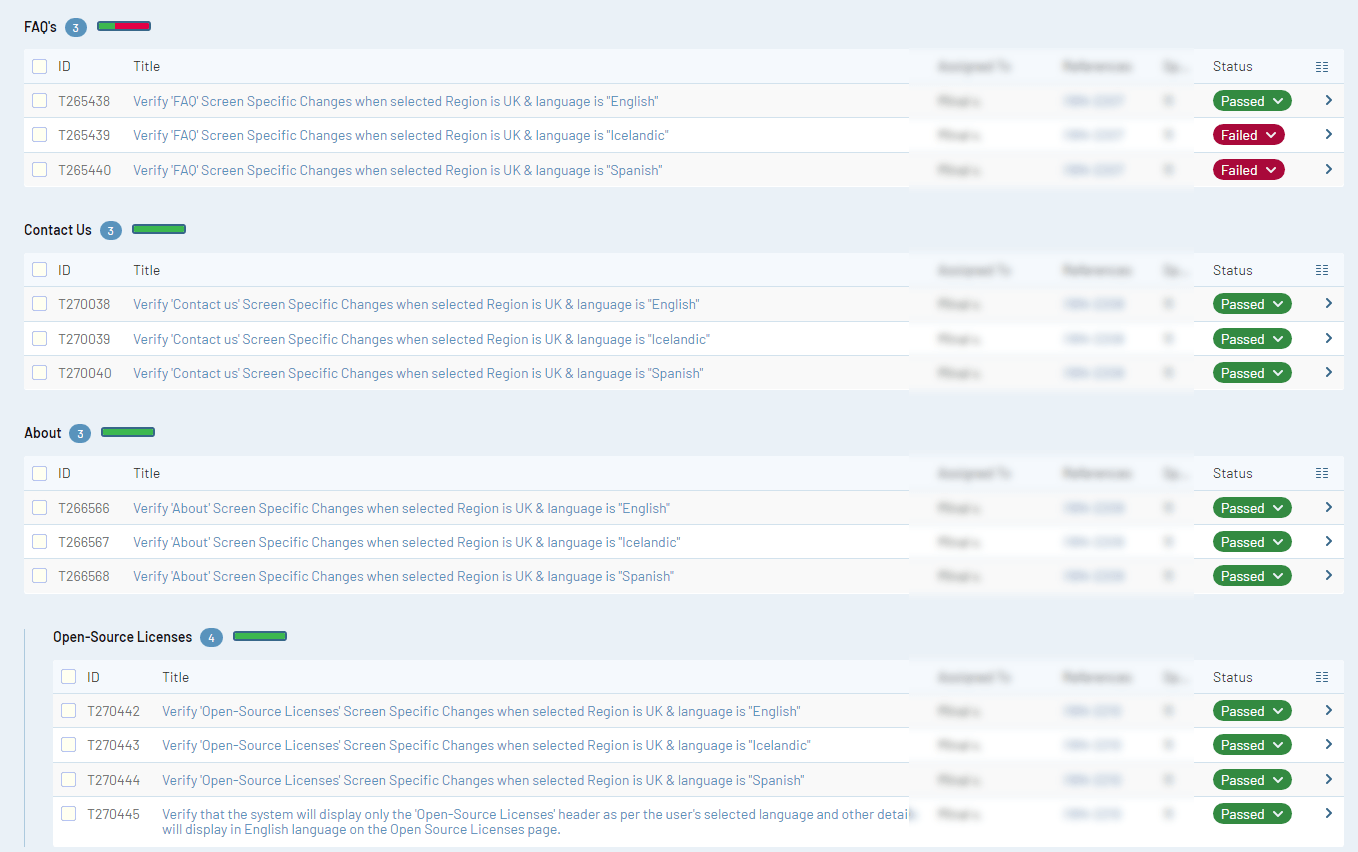
Task: Click the Open-Source Licenses section heading
Action: (x=122, y=637)
